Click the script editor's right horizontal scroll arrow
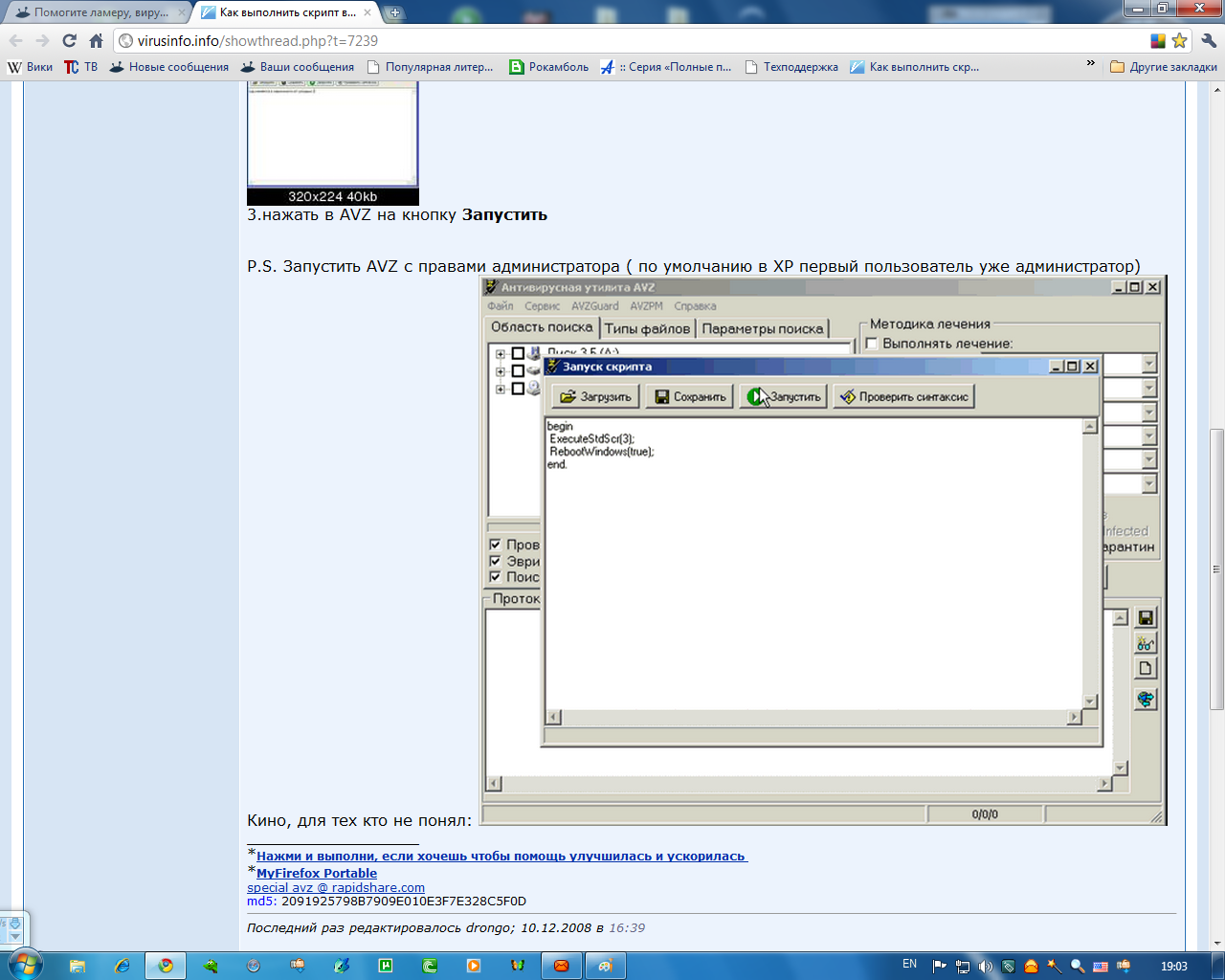The image size is (1225, 980). click(1074, 717)
